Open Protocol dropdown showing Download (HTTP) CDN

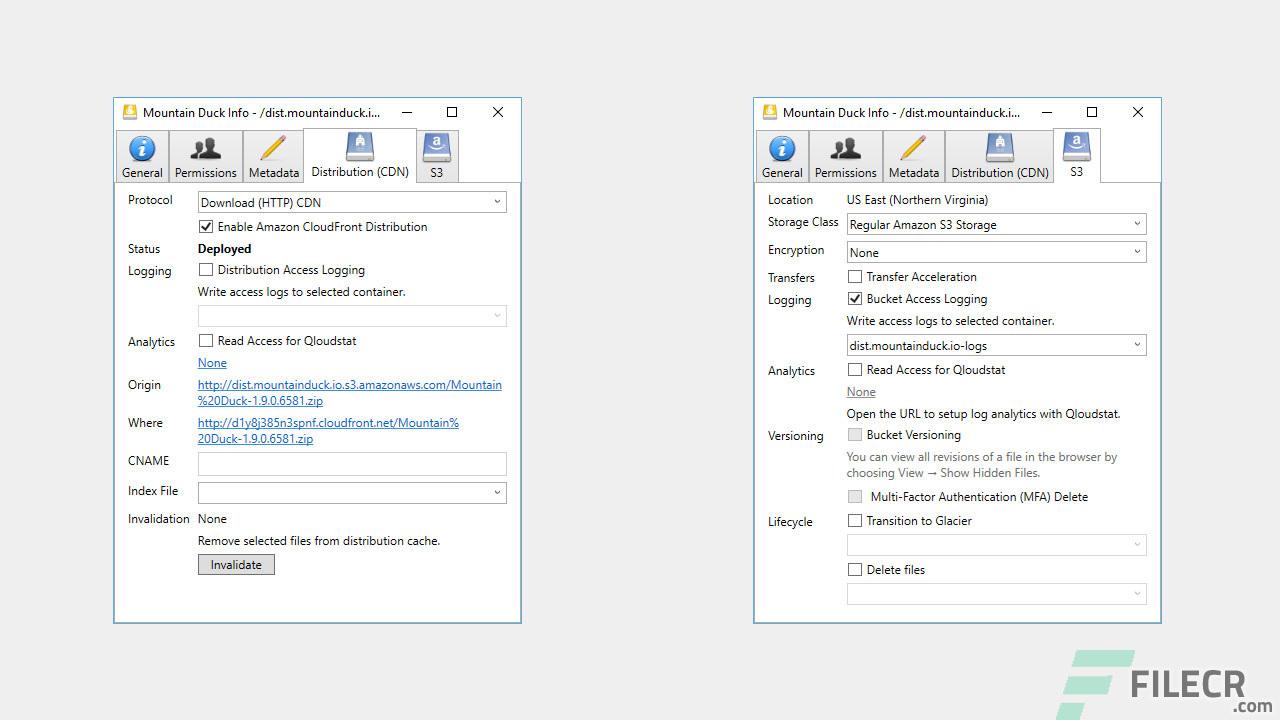pyautogui.click(x=352, y=202)
